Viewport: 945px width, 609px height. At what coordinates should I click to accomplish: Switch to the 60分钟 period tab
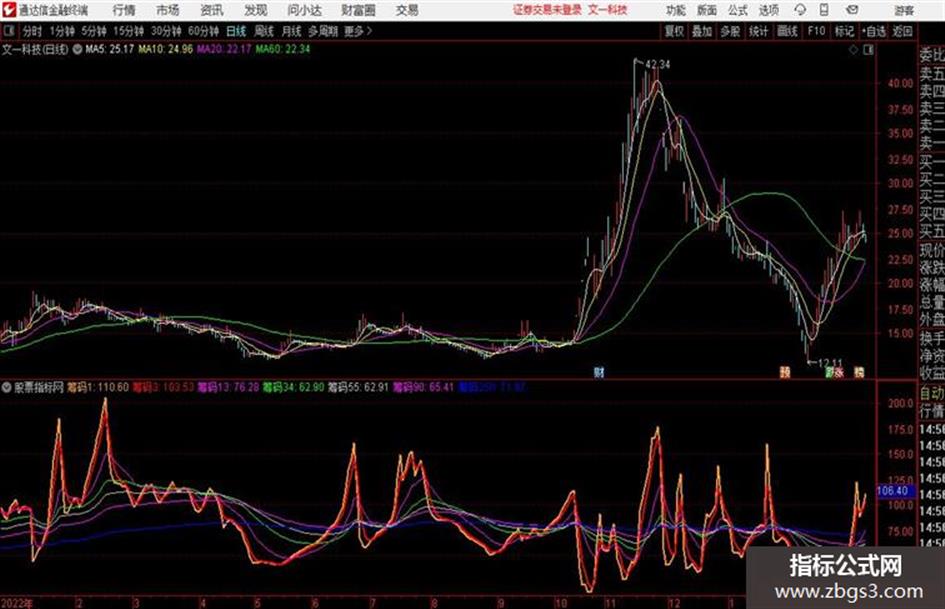pos(204,31)
